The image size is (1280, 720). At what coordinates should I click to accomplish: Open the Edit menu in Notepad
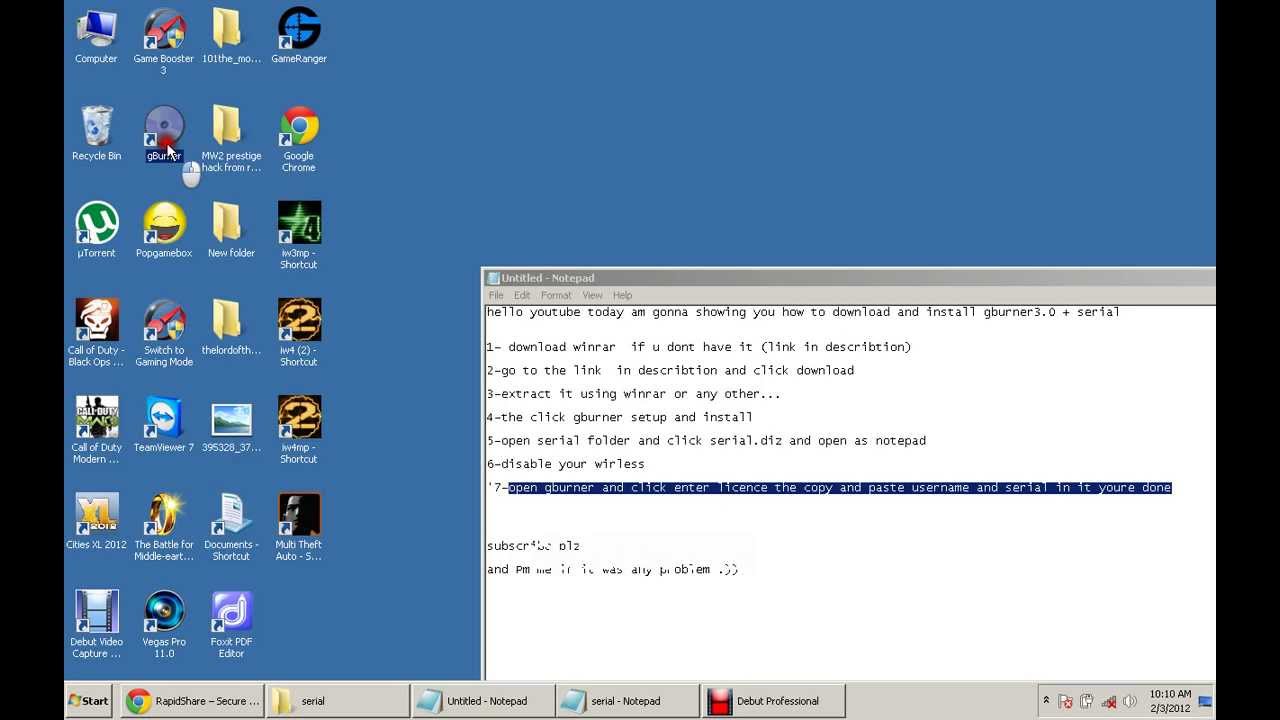[521, 294]
